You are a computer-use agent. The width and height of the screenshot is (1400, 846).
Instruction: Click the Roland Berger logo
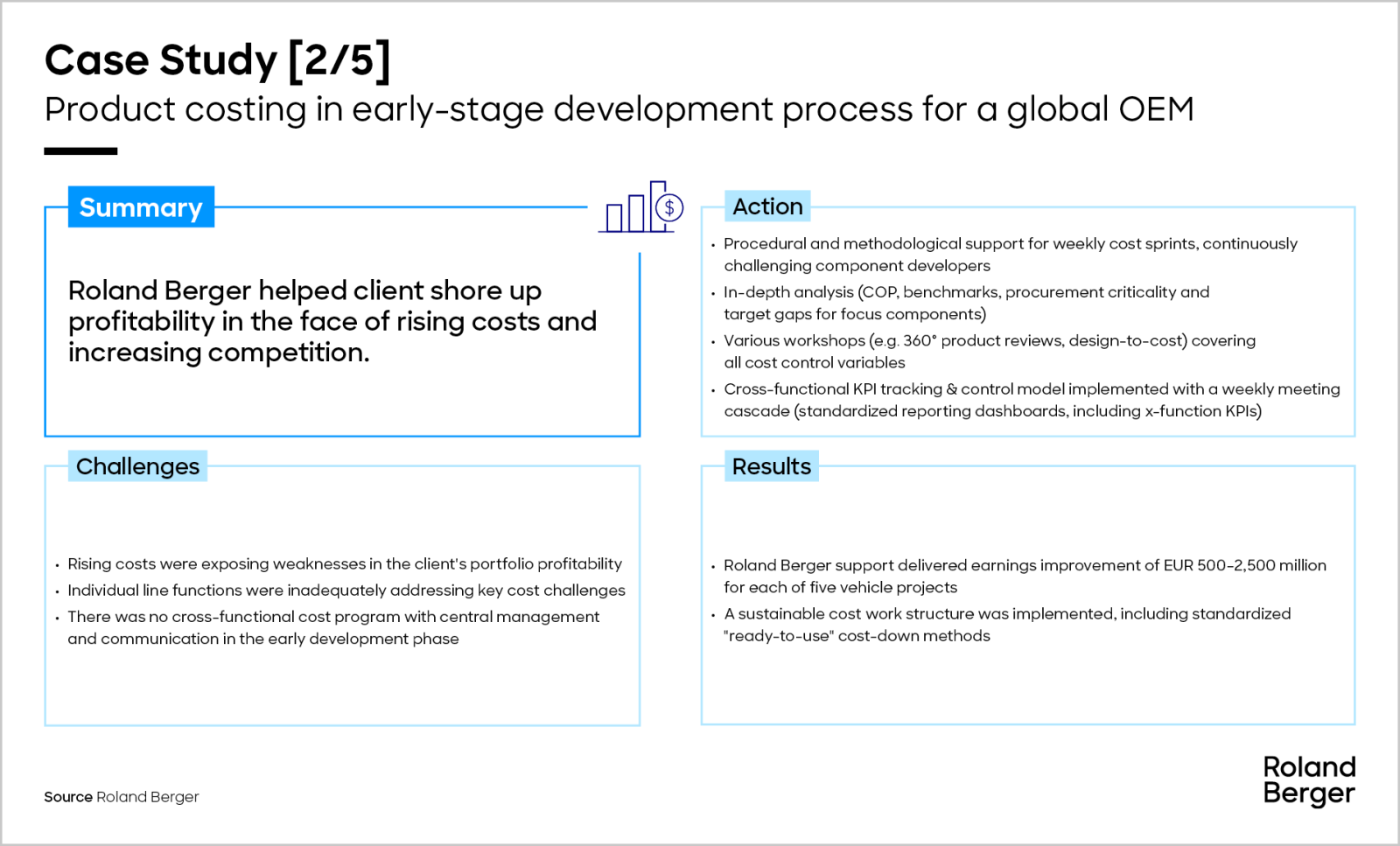1309,781
